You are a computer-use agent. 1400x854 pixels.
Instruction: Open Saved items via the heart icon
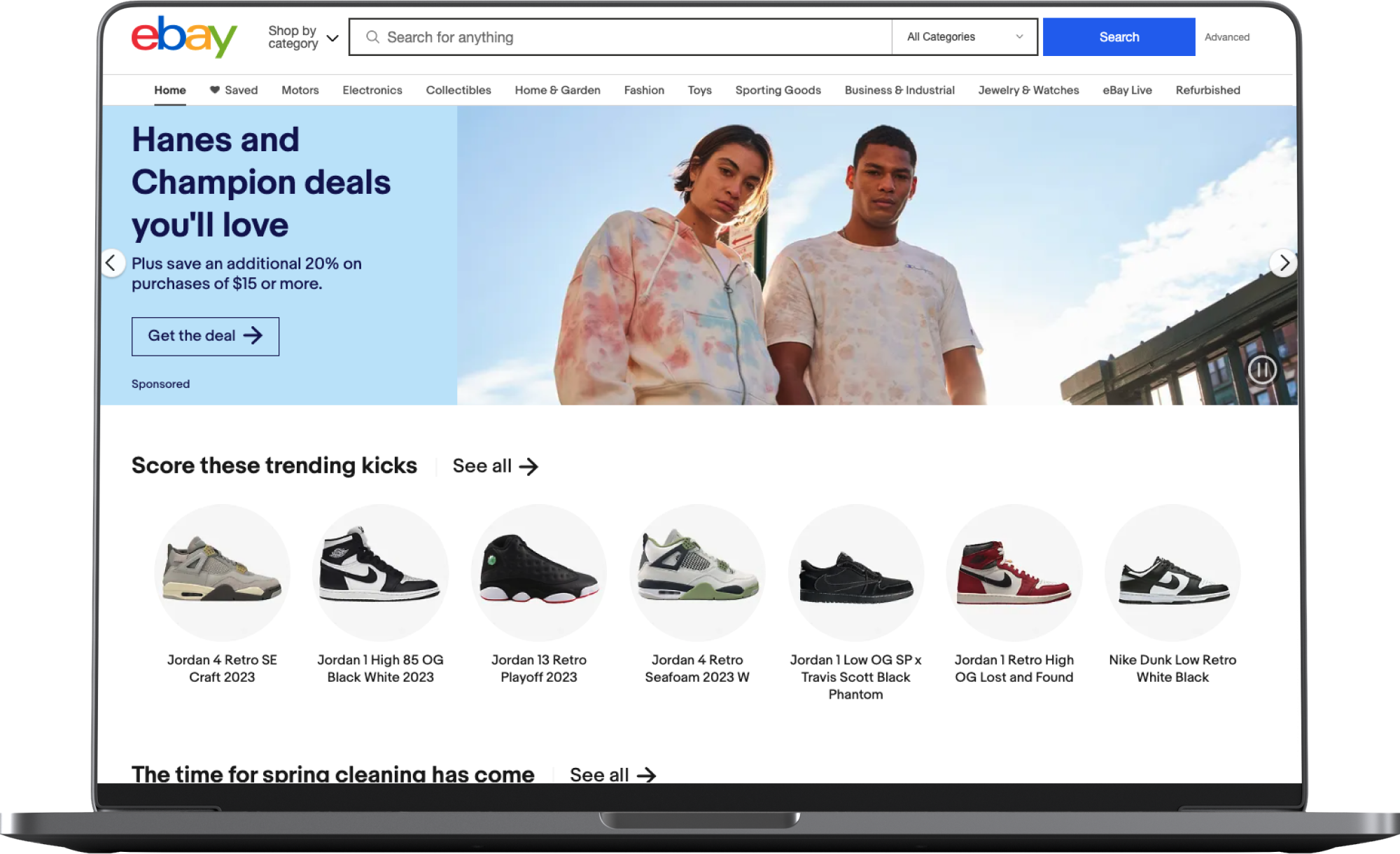coord(214,90)
